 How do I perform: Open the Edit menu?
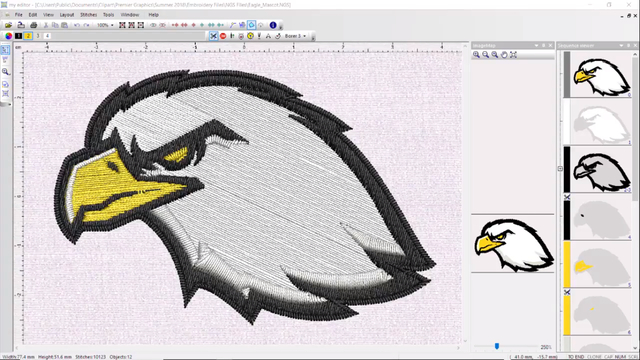pyautogui.click(x=33, y=15)
